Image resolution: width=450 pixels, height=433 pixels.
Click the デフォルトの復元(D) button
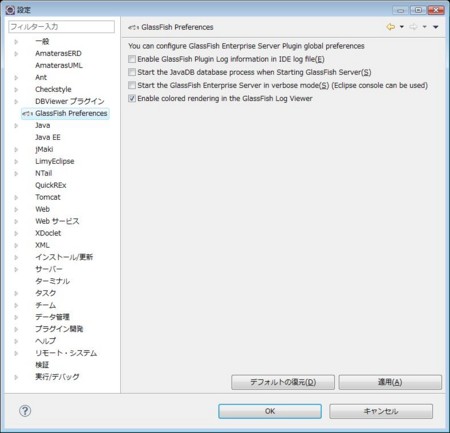(283, 382)
